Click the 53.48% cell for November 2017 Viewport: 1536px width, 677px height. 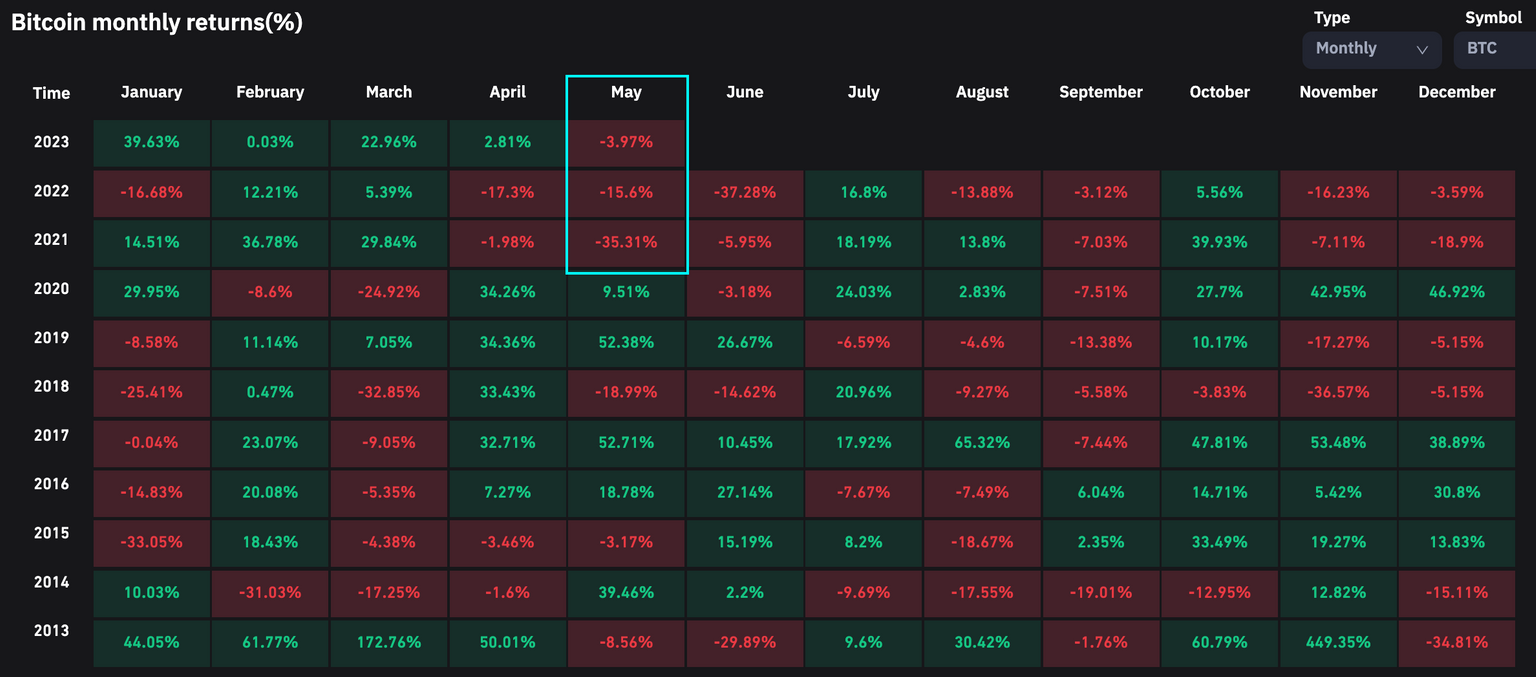1338,443
